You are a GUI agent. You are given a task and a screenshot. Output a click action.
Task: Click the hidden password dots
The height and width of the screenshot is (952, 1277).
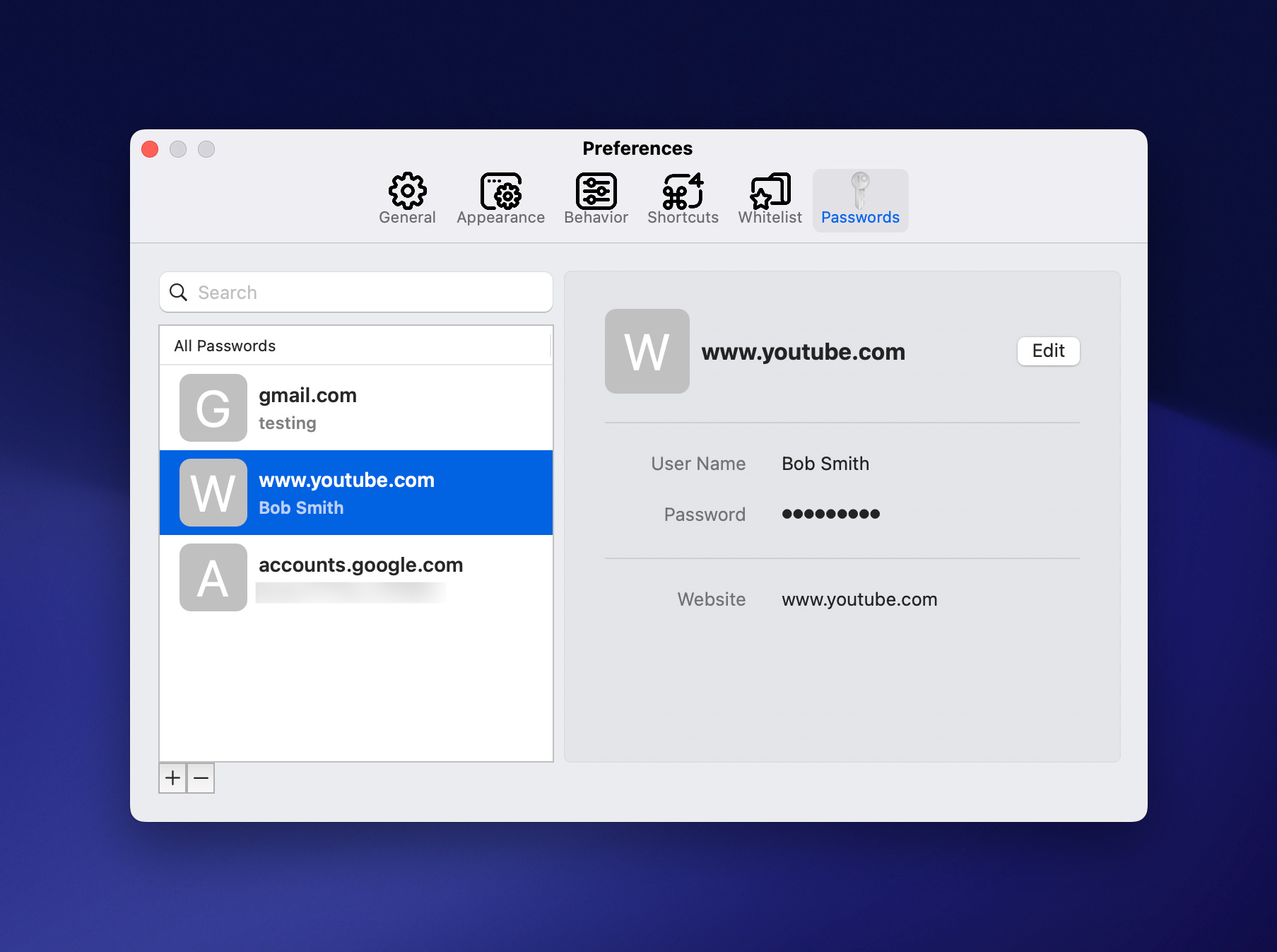point(830,514)
